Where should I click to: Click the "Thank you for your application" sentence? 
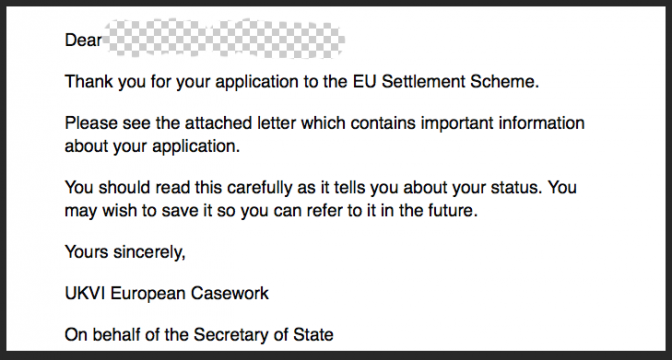click(x=301, y=82)
